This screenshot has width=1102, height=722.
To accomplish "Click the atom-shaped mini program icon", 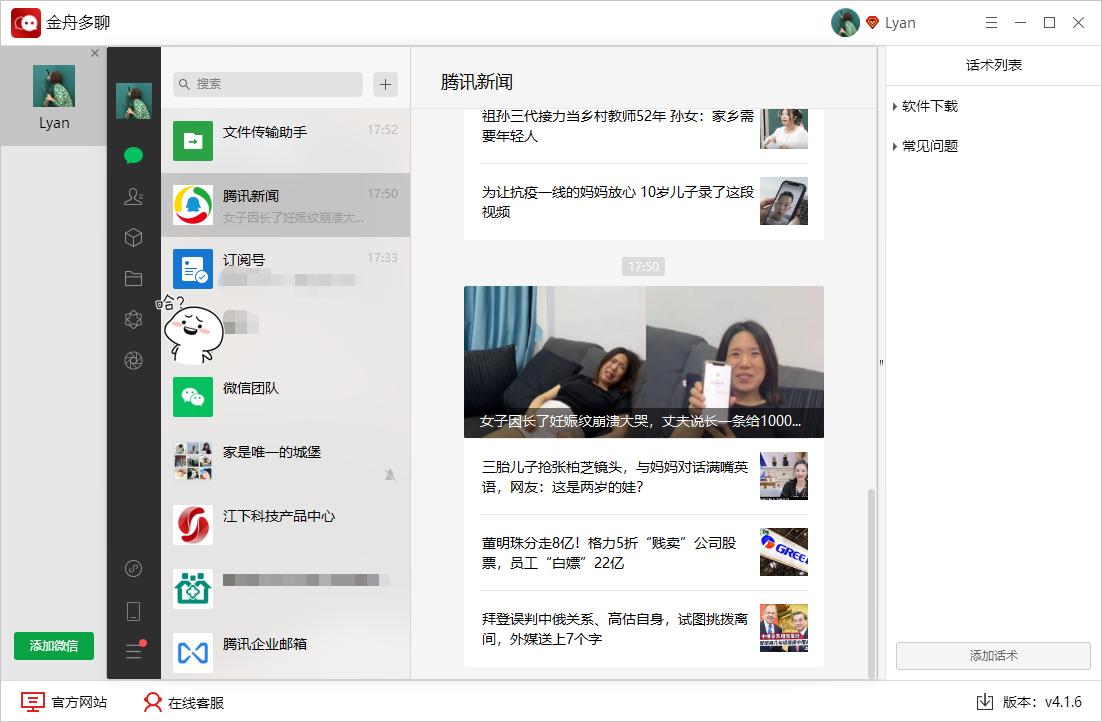I will (134, 319).
